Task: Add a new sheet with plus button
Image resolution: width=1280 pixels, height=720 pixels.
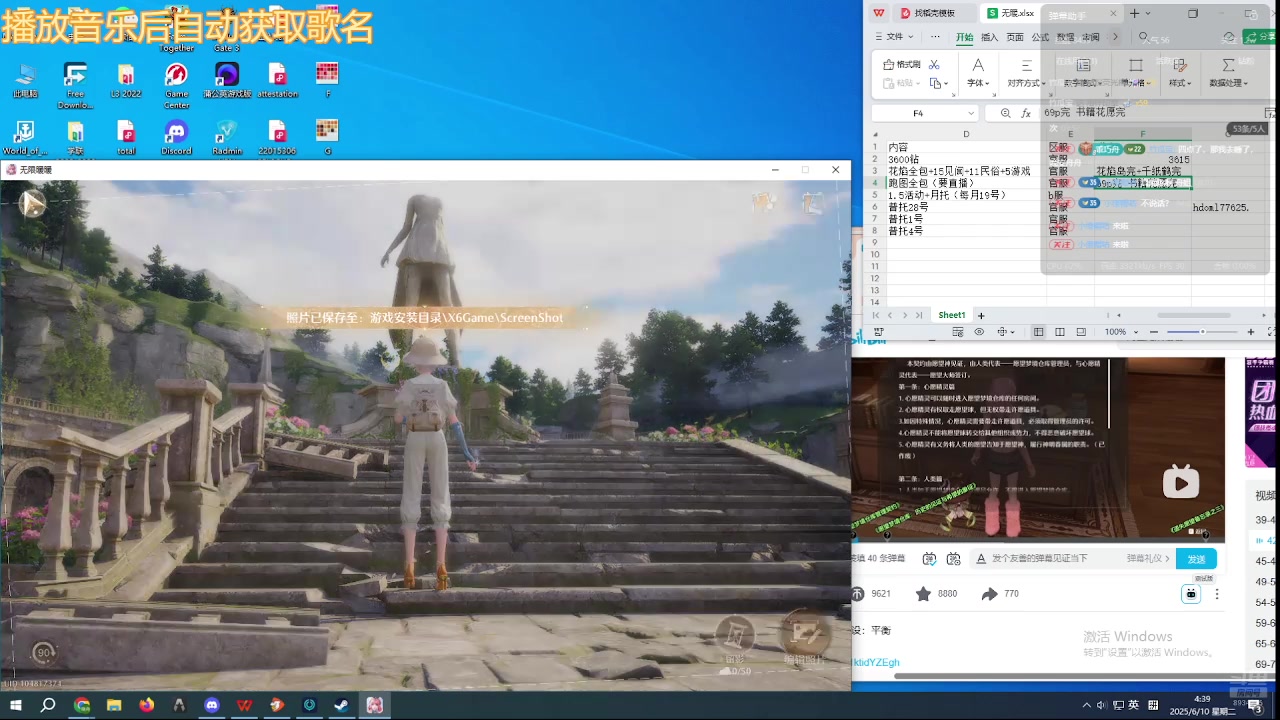Action: pyautogui.click(x=981, y=315)
